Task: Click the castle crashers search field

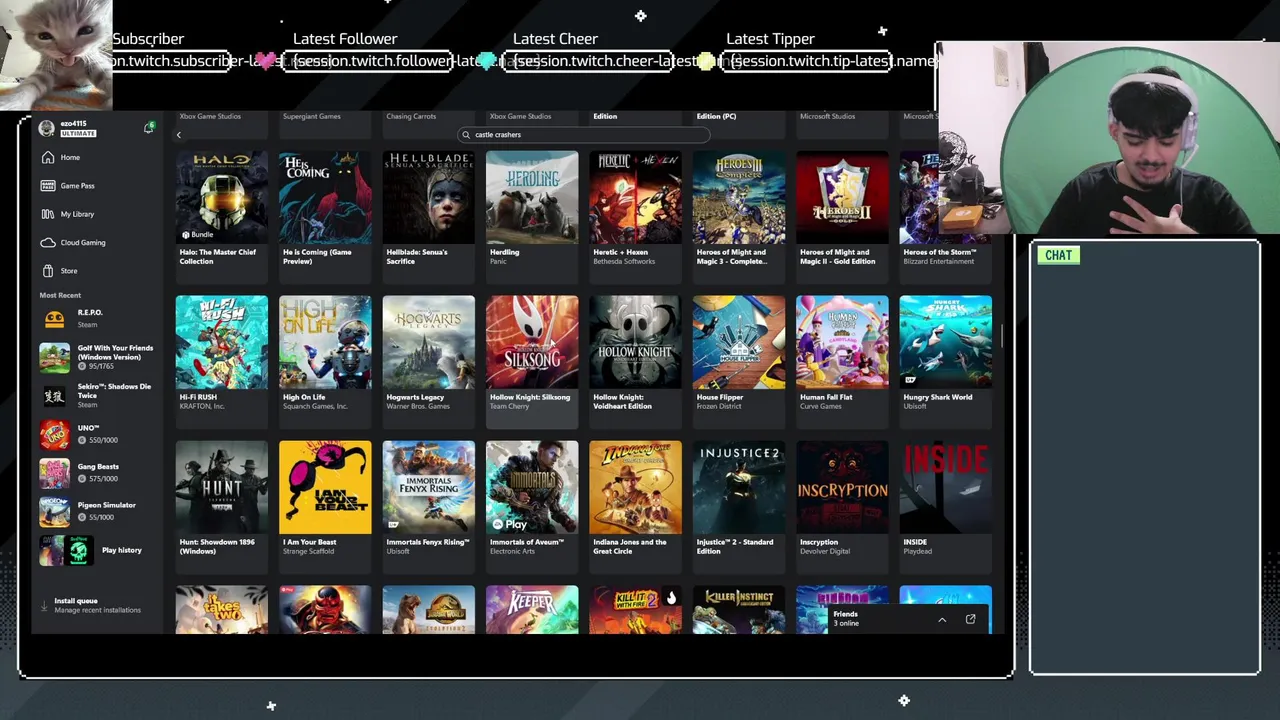Action: pos(585,135)
